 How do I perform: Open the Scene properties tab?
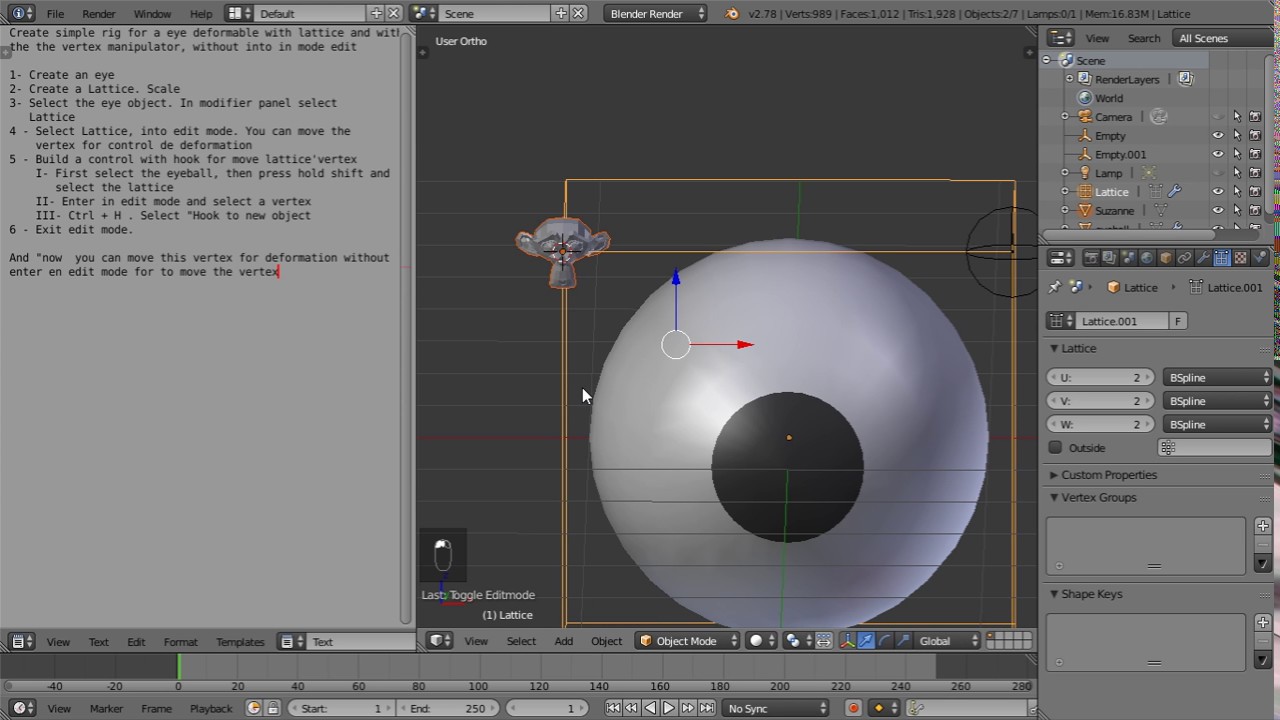tap(1128, 258)
